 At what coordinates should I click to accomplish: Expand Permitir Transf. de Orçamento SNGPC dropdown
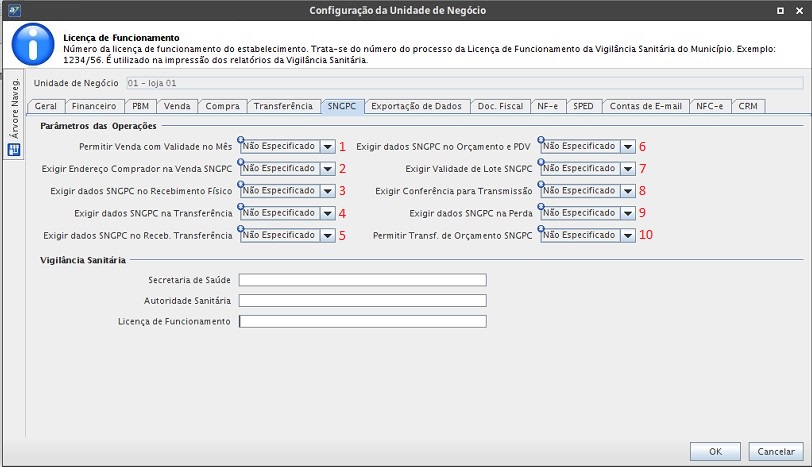[627, 236]
